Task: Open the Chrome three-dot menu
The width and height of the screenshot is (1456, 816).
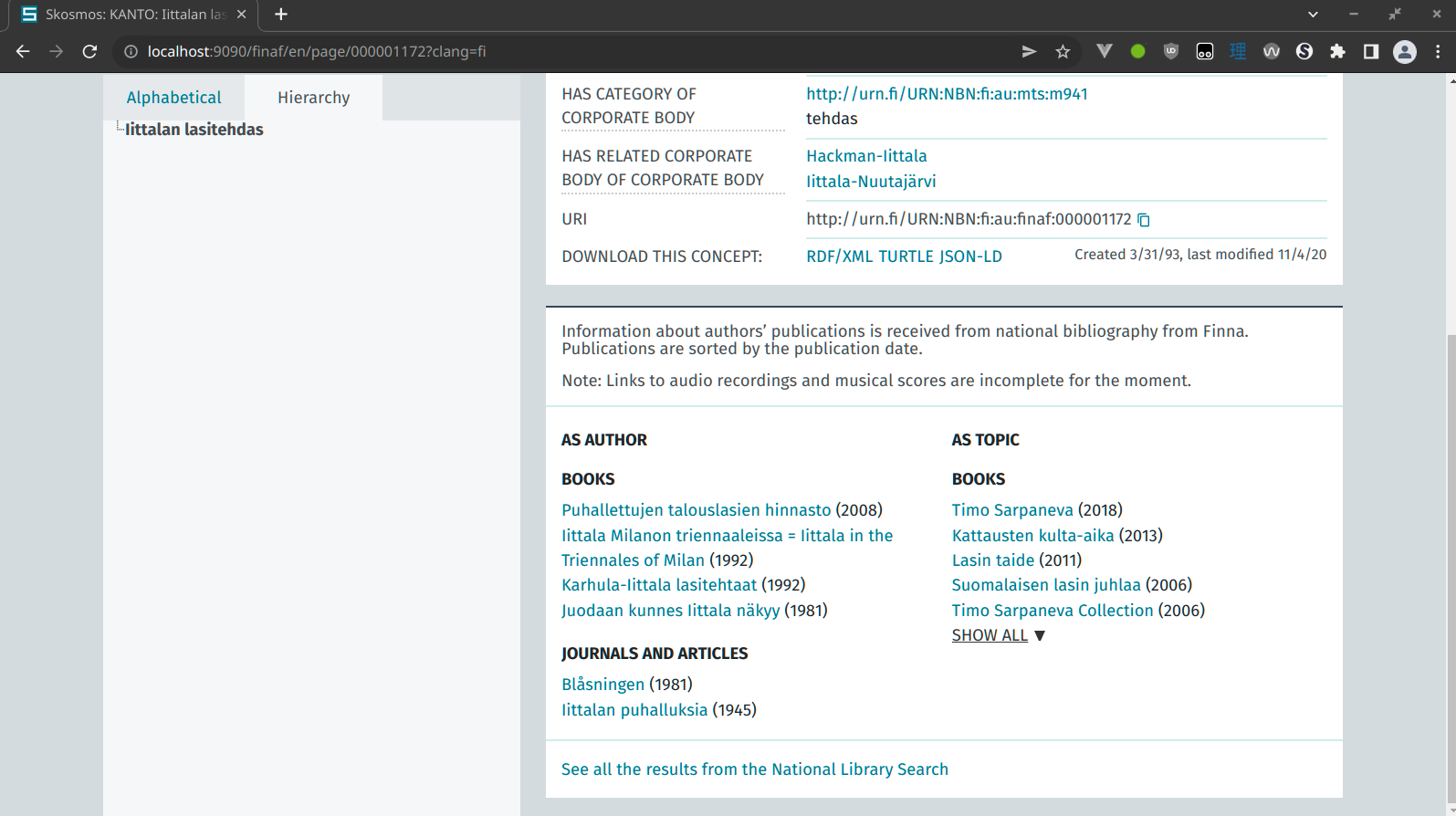Action: coord(1438,51)
